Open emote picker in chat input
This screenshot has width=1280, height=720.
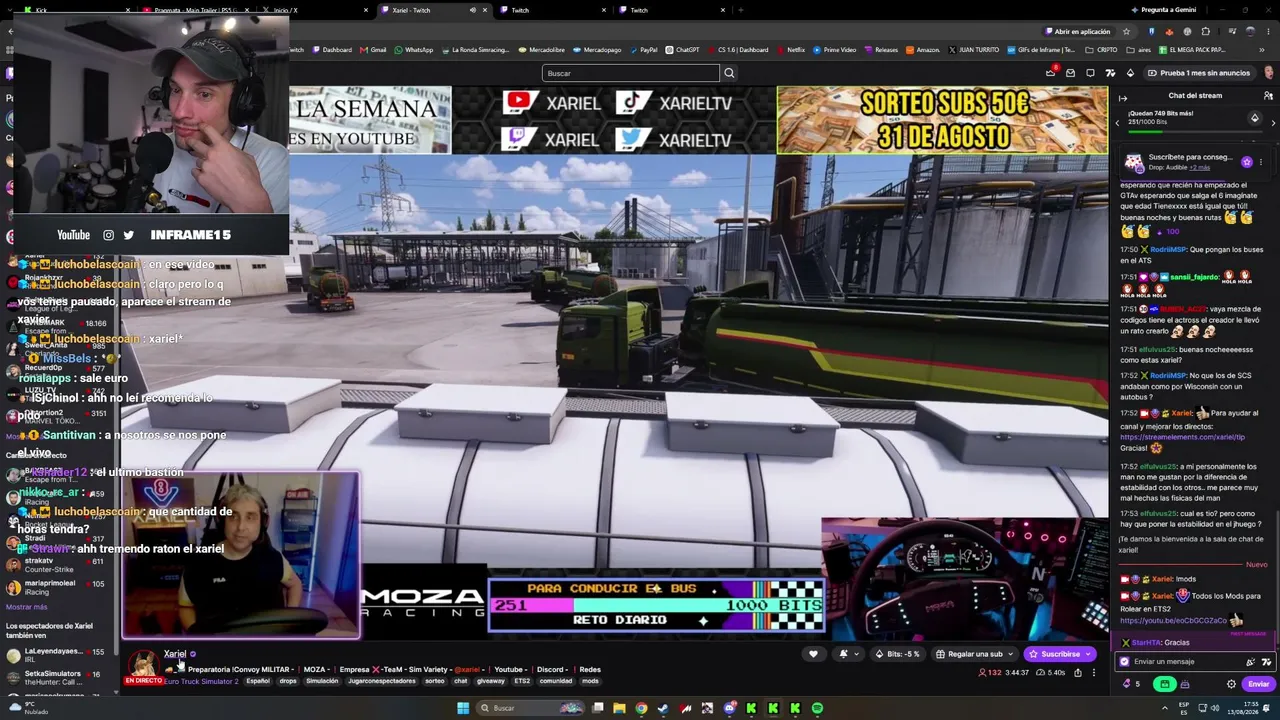pyautogui.click(x=1266, y=661)
